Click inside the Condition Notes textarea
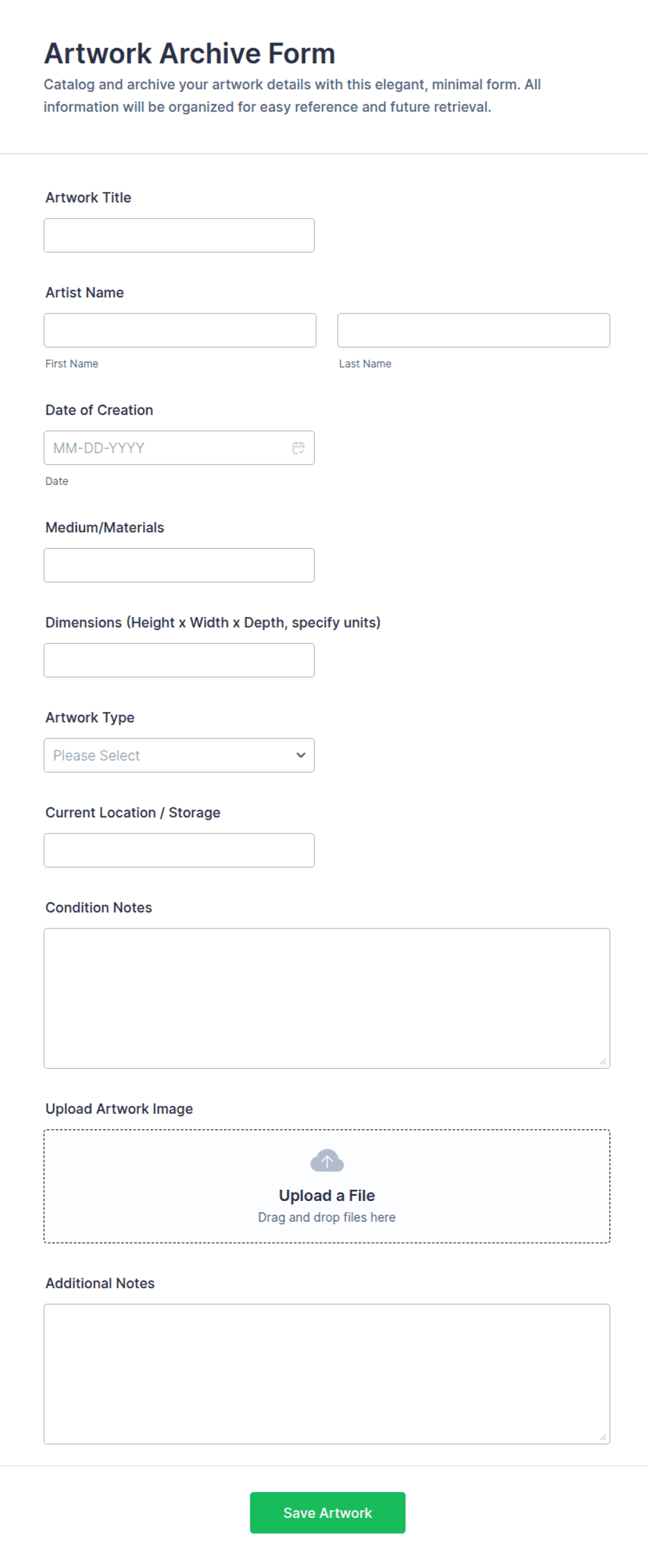 pyautogui.click(x=327, y=998)
